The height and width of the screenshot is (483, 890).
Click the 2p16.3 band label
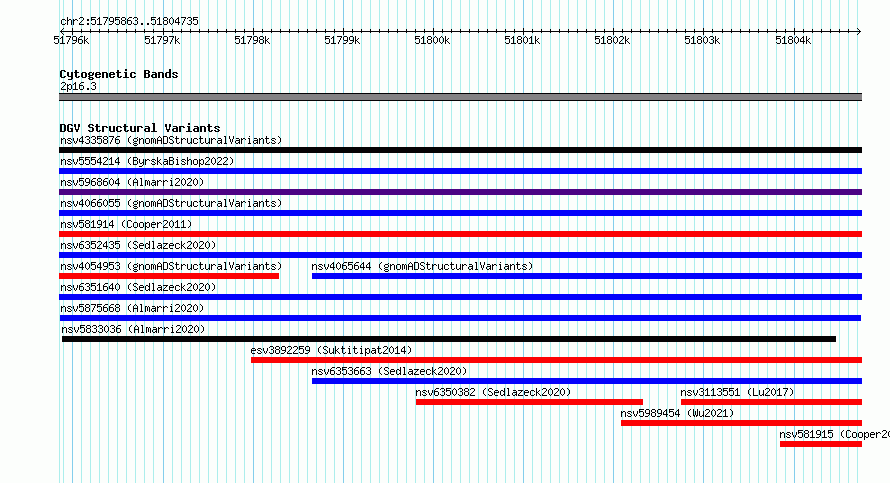point(78,86)
